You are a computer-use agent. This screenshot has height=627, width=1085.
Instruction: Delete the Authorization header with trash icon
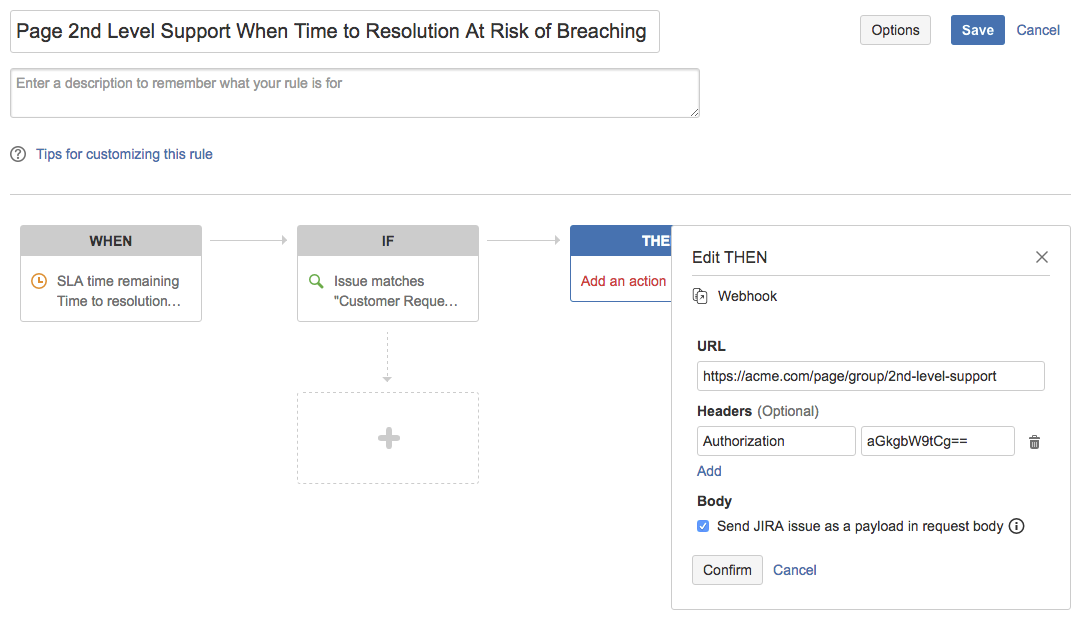pos(1034,442)
